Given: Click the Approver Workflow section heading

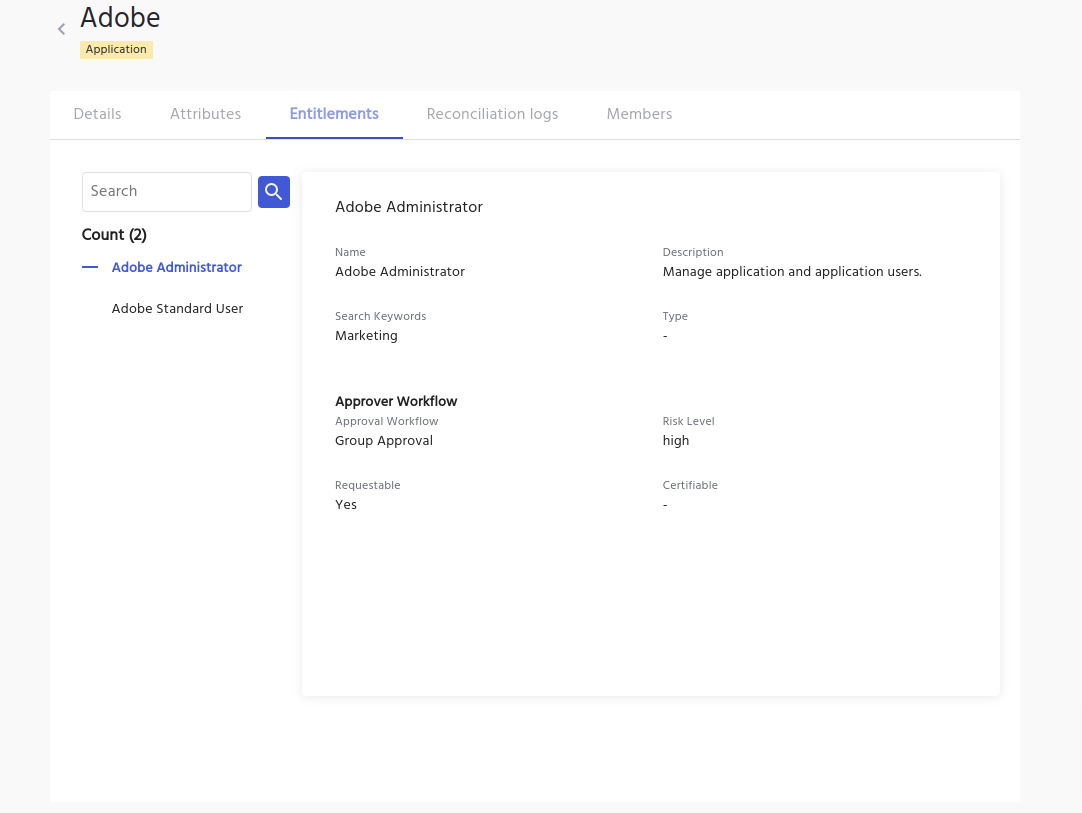Looking at the screenshot, I should [395, 402].
